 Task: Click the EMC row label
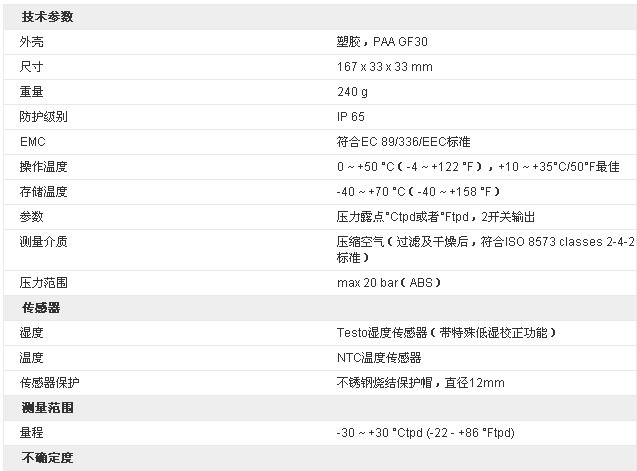coord(32,142)
